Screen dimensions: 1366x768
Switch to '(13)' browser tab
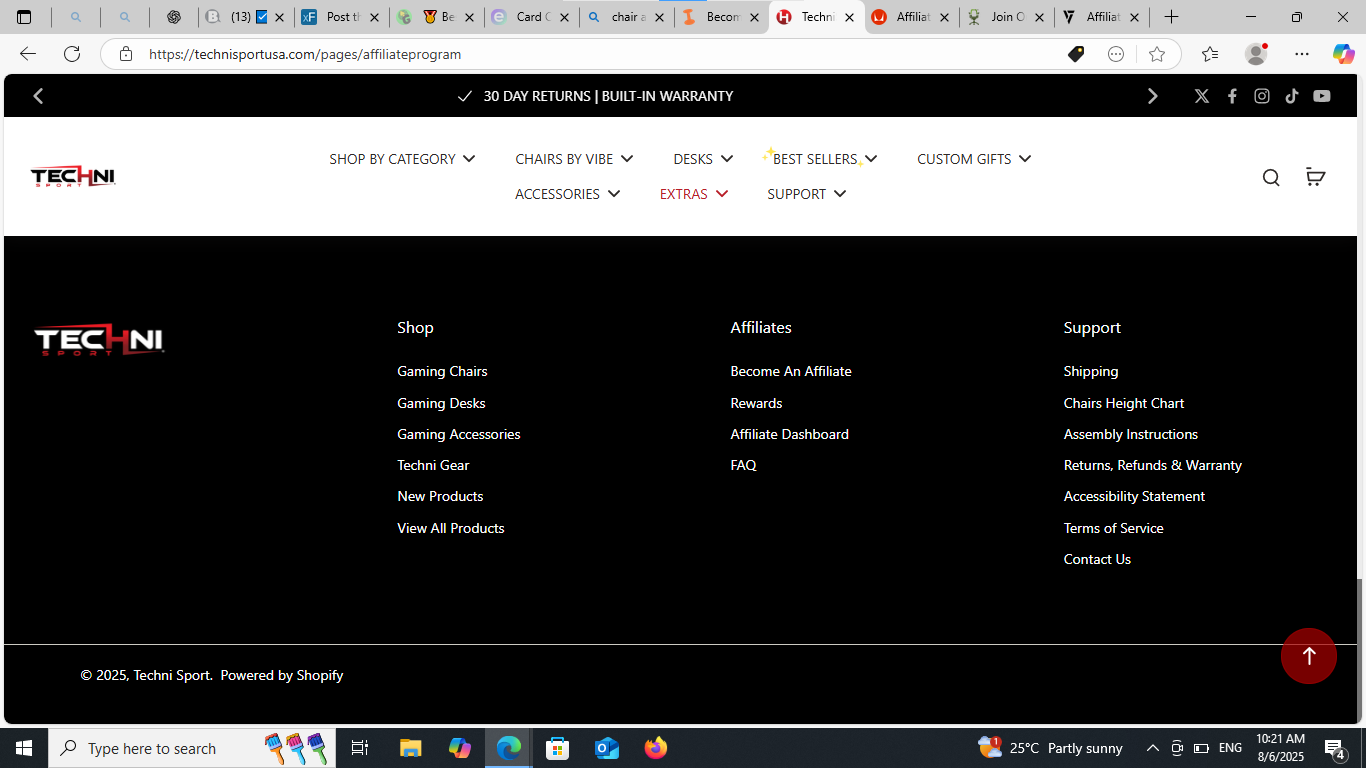245,17
